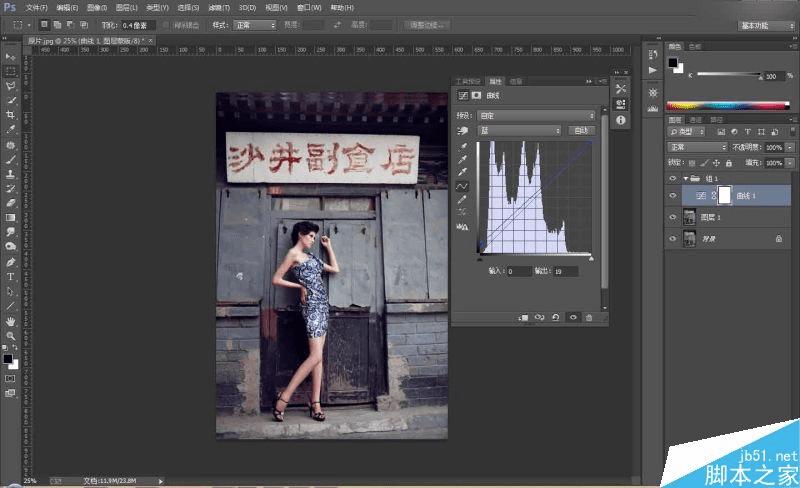Select the Hand tool
The image size is (800, 488).
click(x=11, y=320)
